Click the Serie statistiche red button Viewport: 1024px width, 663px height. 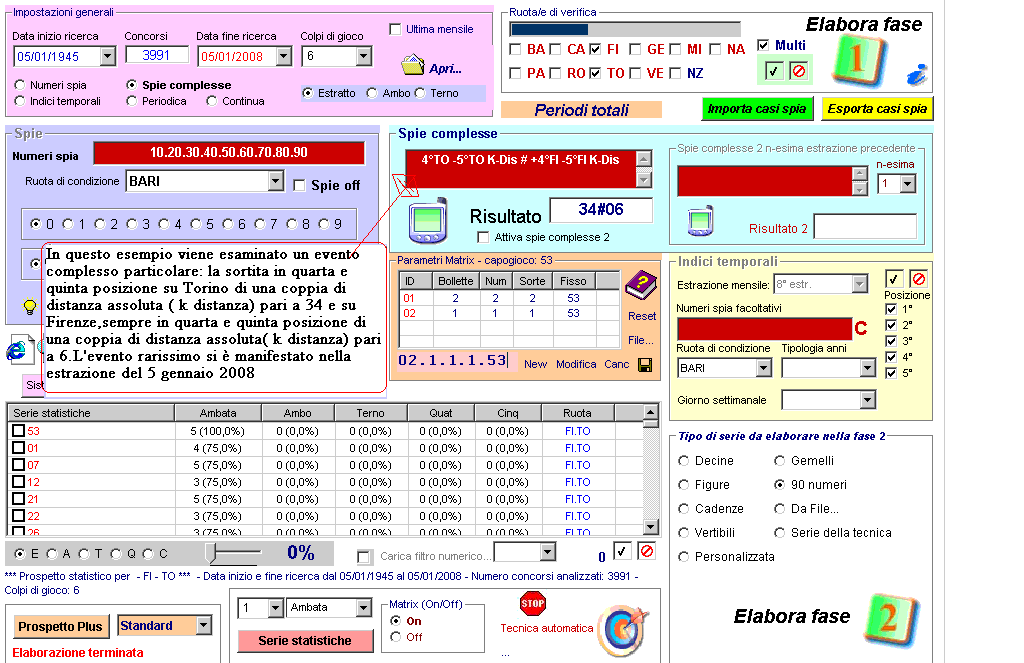[305, 641]
